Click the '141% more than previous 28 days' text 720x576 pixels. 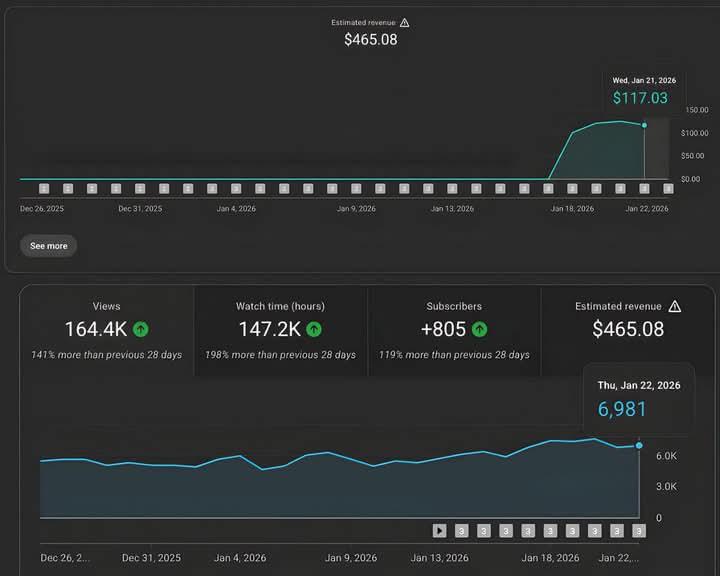106,355
